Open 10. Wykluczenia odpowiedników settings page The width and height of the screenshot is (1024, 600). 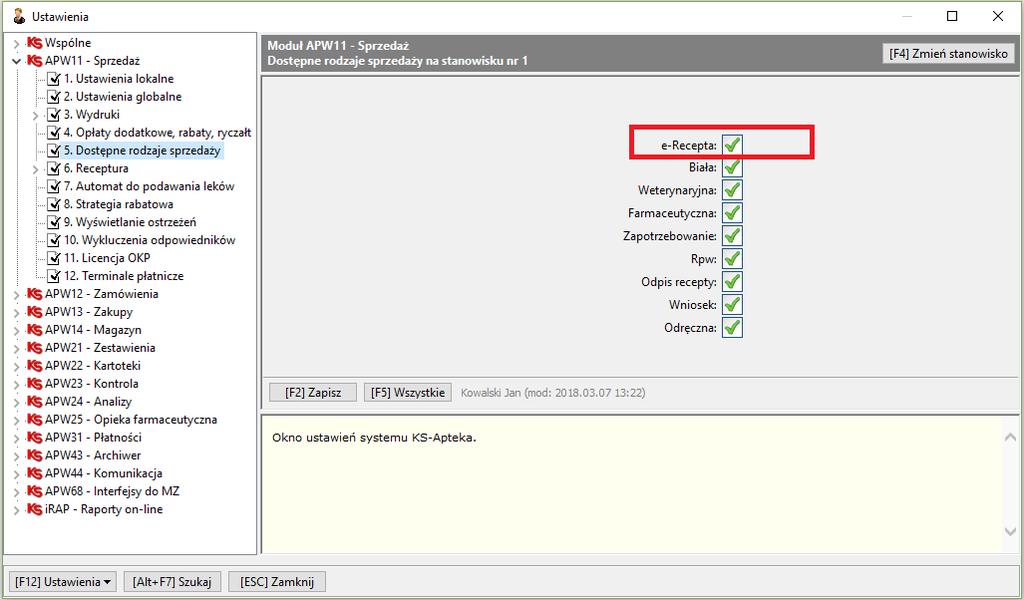(x=150, y=240)
